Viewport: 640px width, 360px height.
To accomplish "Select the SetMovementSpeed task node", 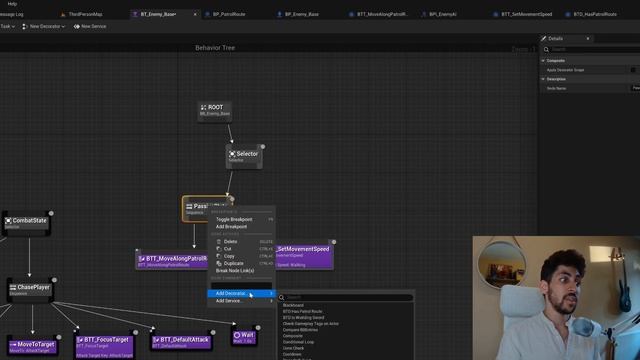I will coord(304,256).
